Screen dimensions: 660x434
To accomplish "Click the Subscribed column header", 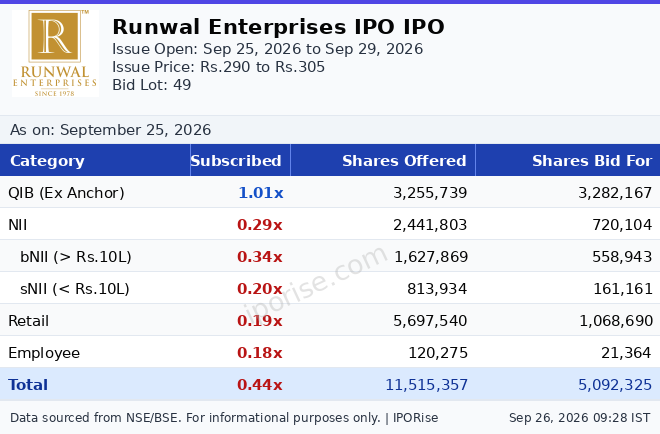I will pos(236,161).
